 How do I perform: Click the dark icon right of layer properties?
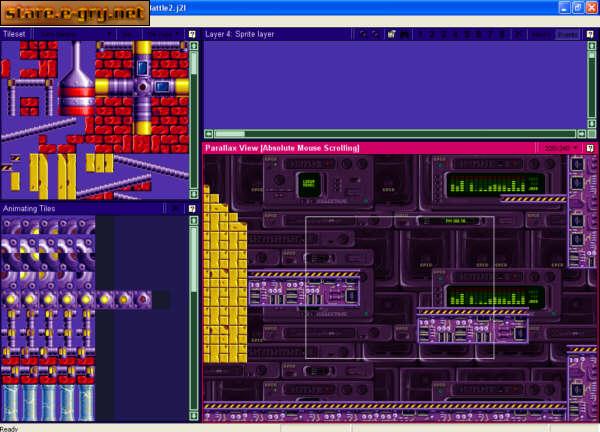coord(404,34)
